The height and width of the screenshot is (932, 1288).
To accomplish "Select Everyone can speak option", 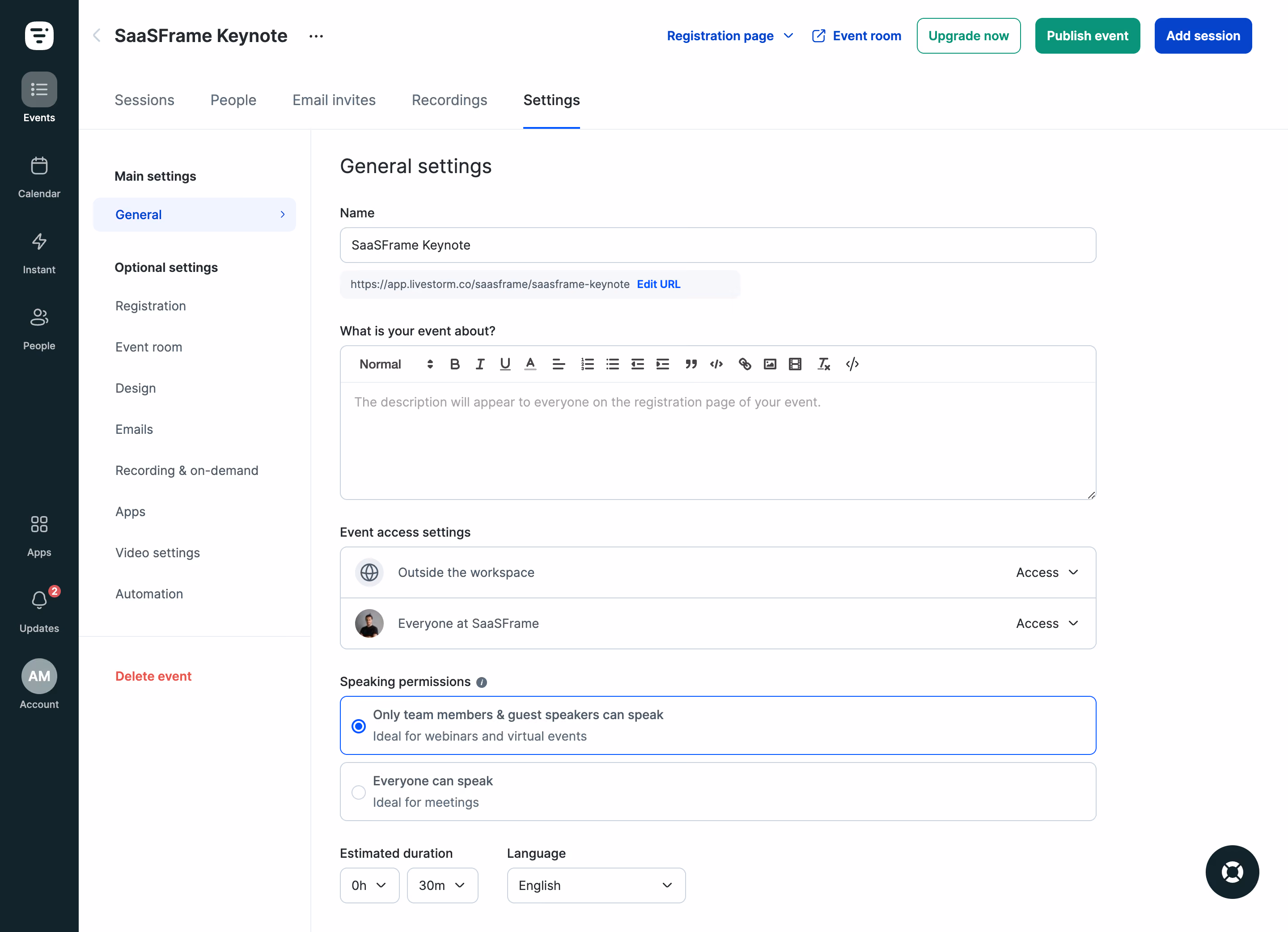I will (718, 791).
